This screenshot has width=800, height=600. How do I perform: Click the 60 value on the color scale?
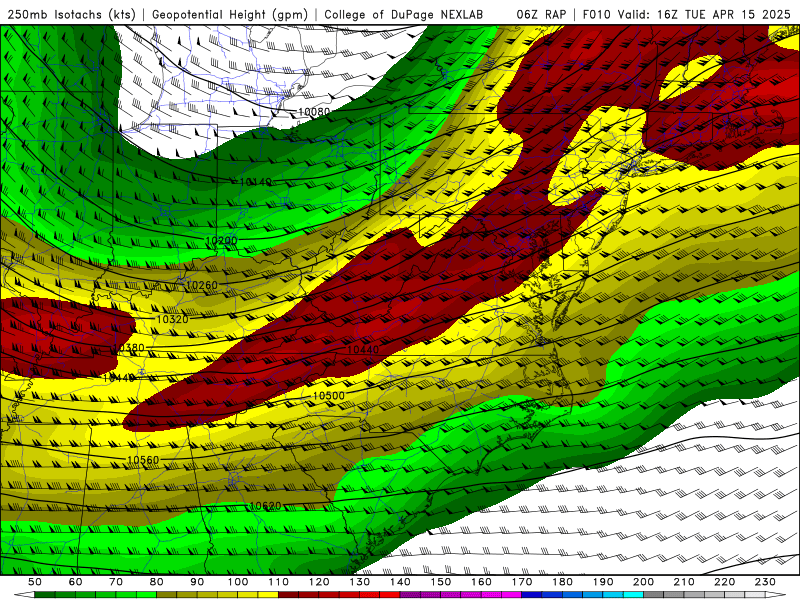(76, 582)
